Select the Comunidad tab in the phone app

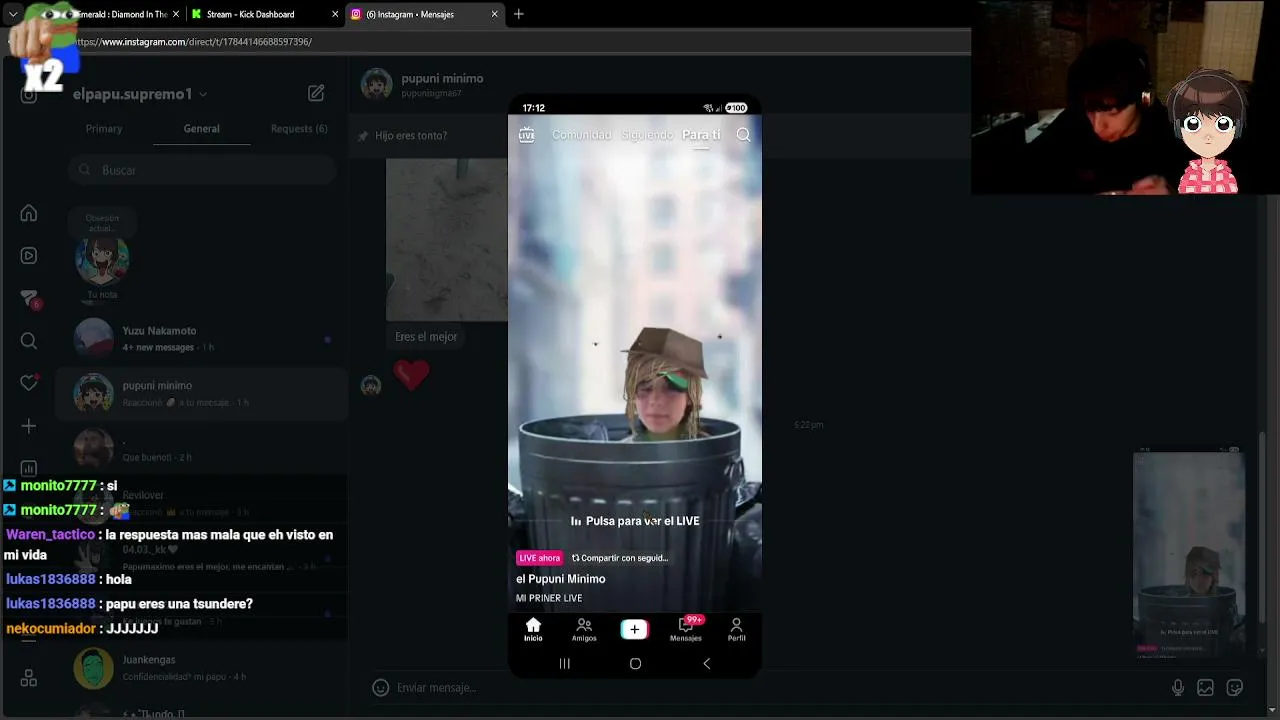[581, 135]
